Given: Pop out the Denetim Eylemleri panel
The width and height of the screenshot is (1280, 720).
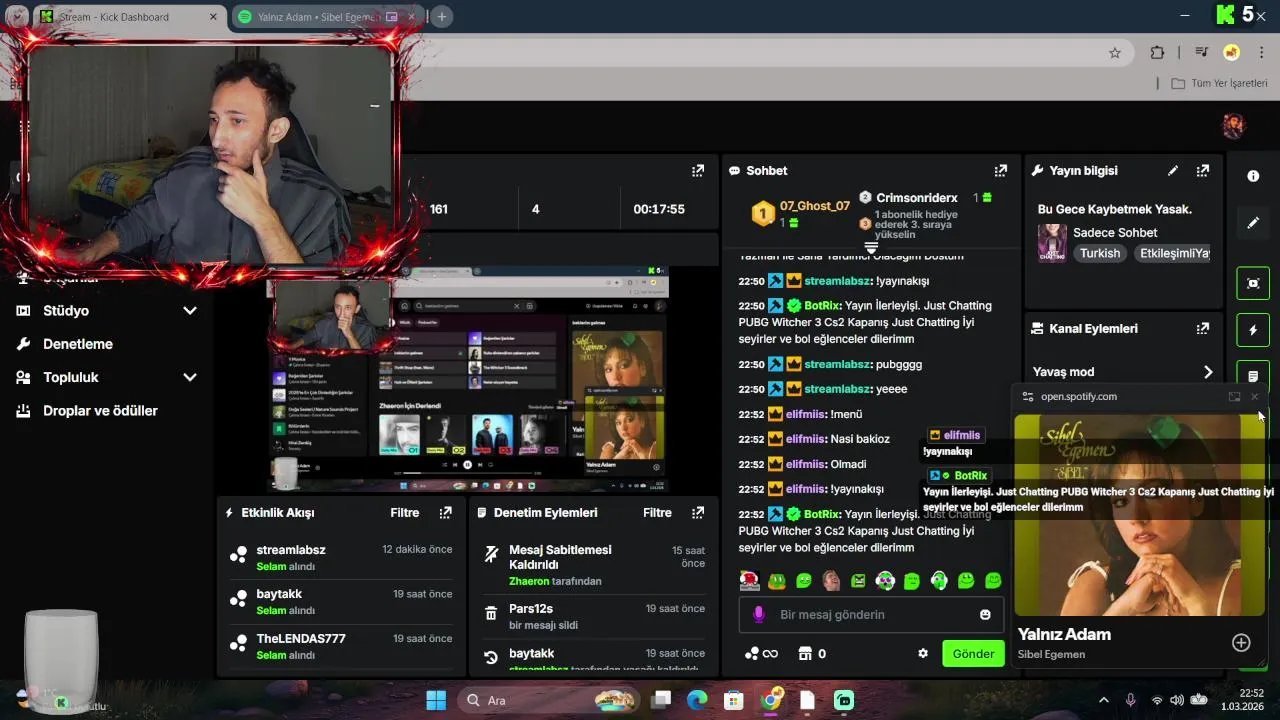Looking at the screenshot, I should [698, 512].
